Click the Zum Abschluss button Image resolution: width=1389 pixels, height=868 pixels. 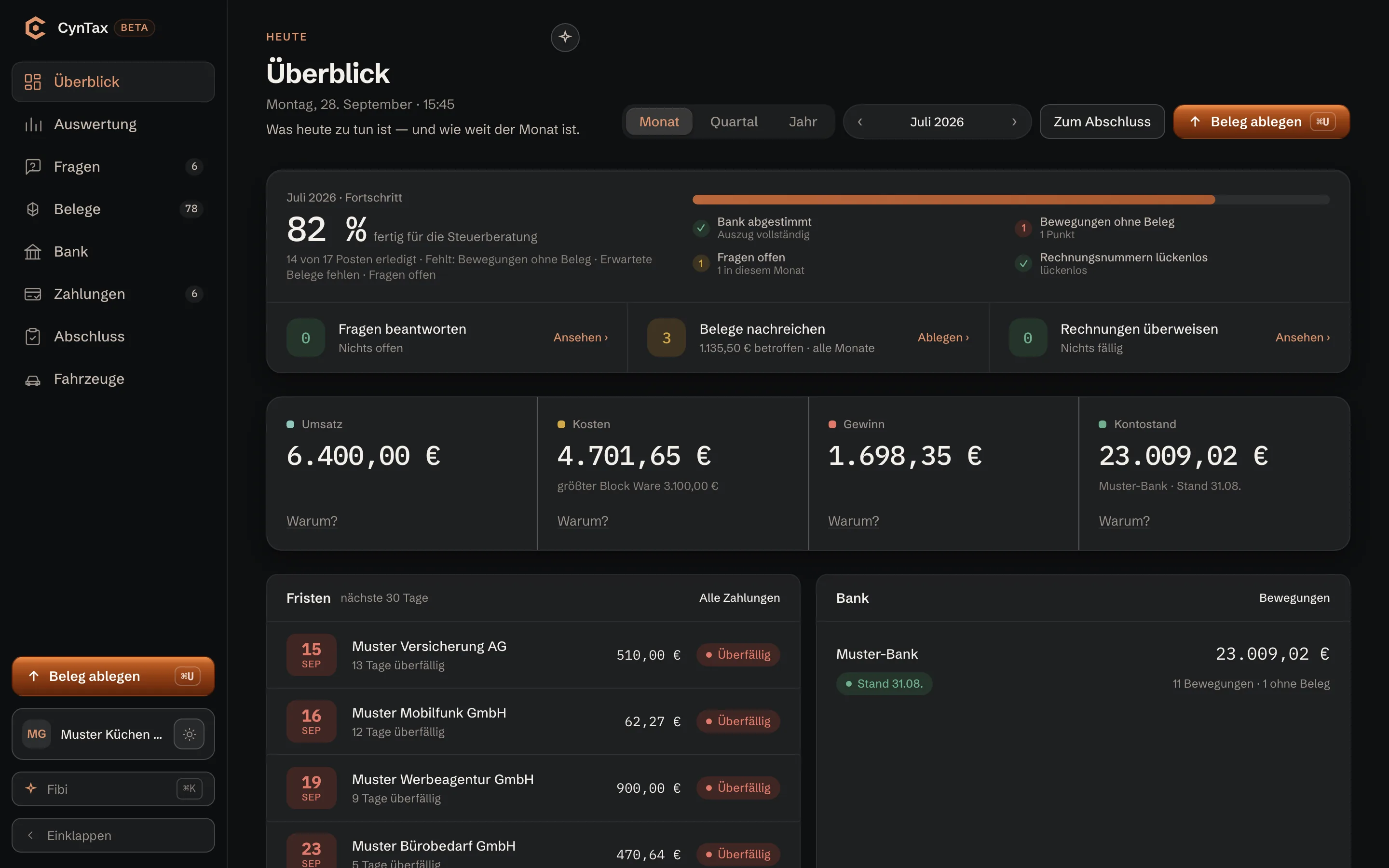1102,122
